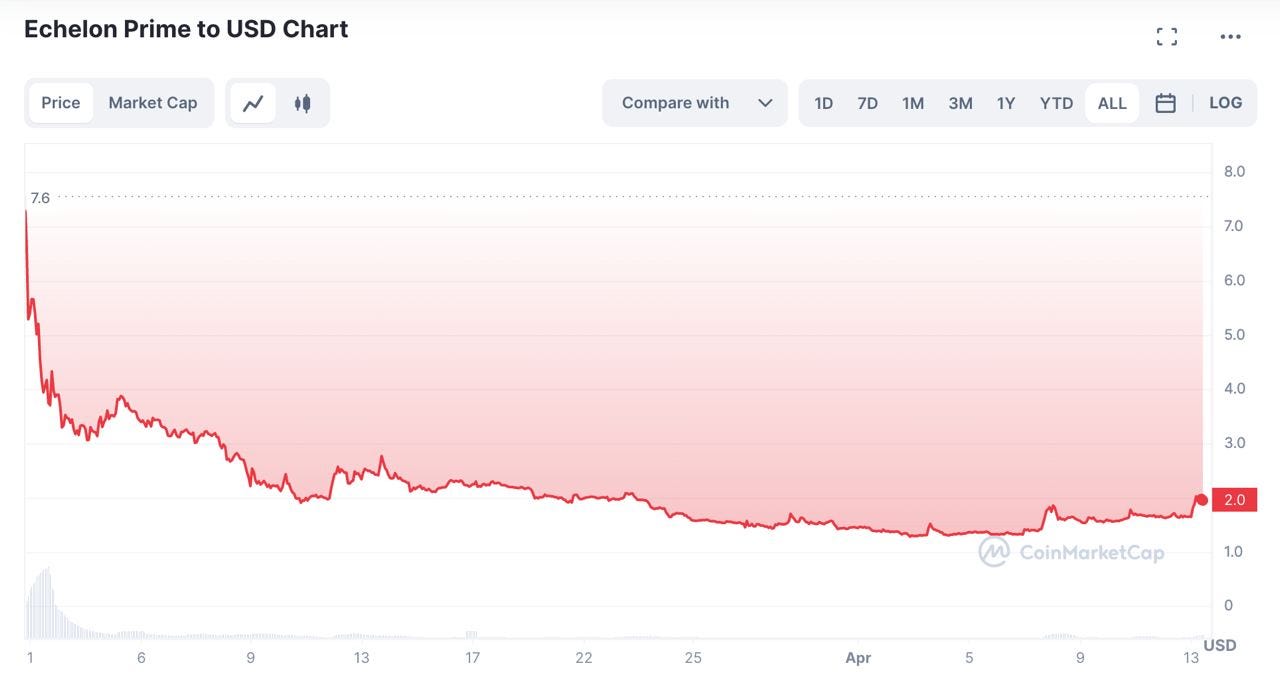Enable logarithmic scale with LOG
Screen dimensions: 1280x673
point(1226,102)
